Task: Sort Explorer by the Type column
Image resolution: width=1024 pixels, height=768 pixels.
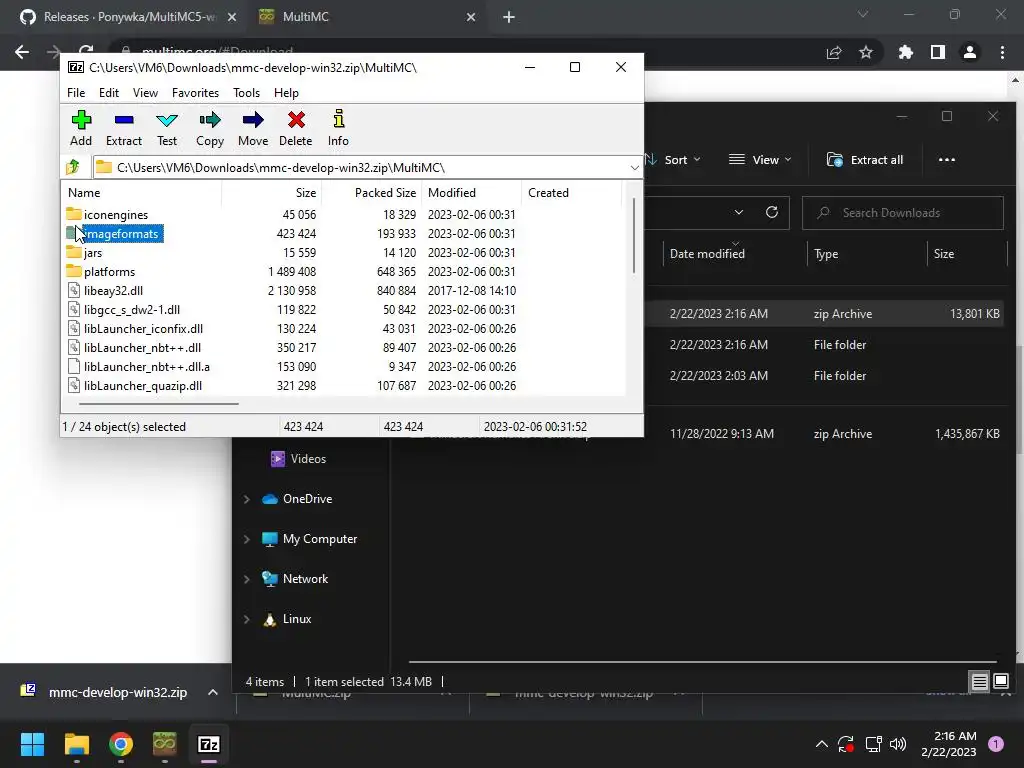Action: [825, 254]
